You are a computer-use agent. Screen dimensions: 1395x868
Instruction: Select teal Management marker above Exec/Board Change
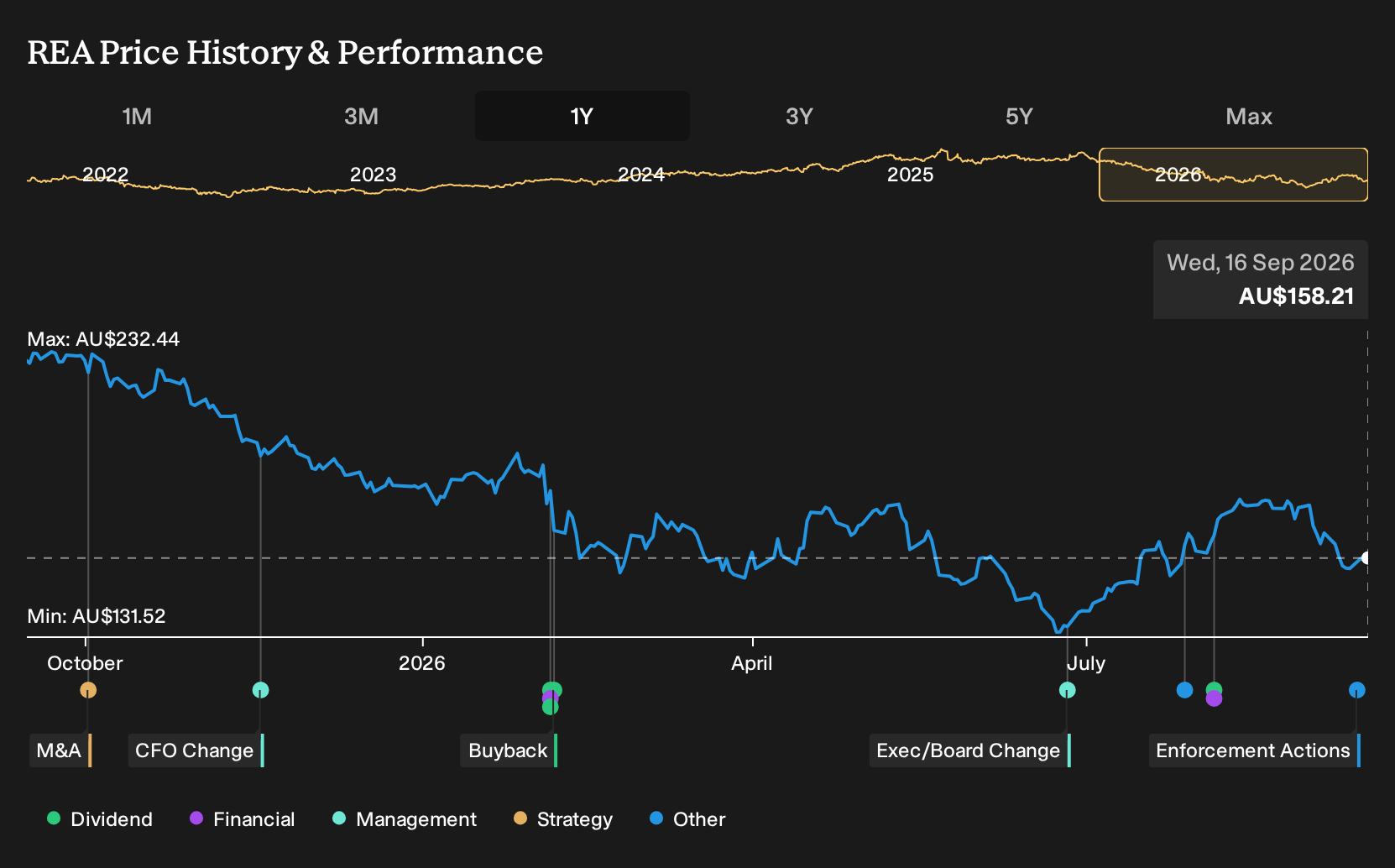pyautogui.click(x=1067, y=690)
